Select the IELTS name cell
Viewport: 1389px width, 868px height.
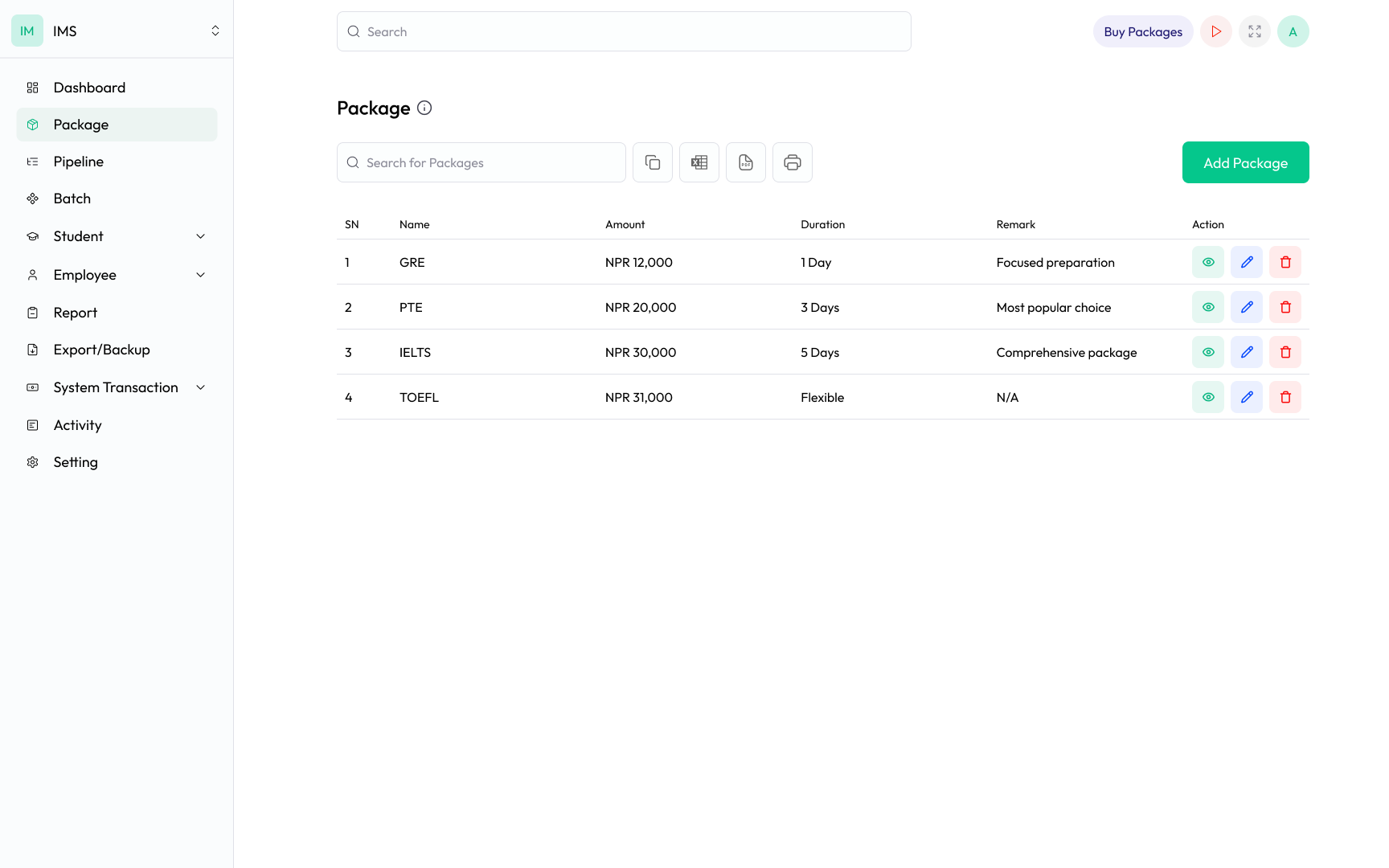[x=416, y=352]
